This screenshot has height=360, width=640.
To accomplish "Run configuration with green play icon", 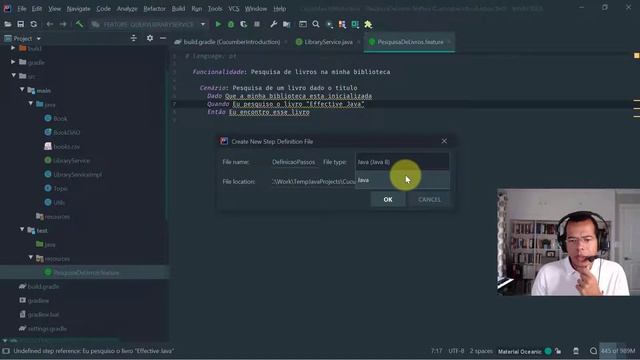I will point(218,24).
